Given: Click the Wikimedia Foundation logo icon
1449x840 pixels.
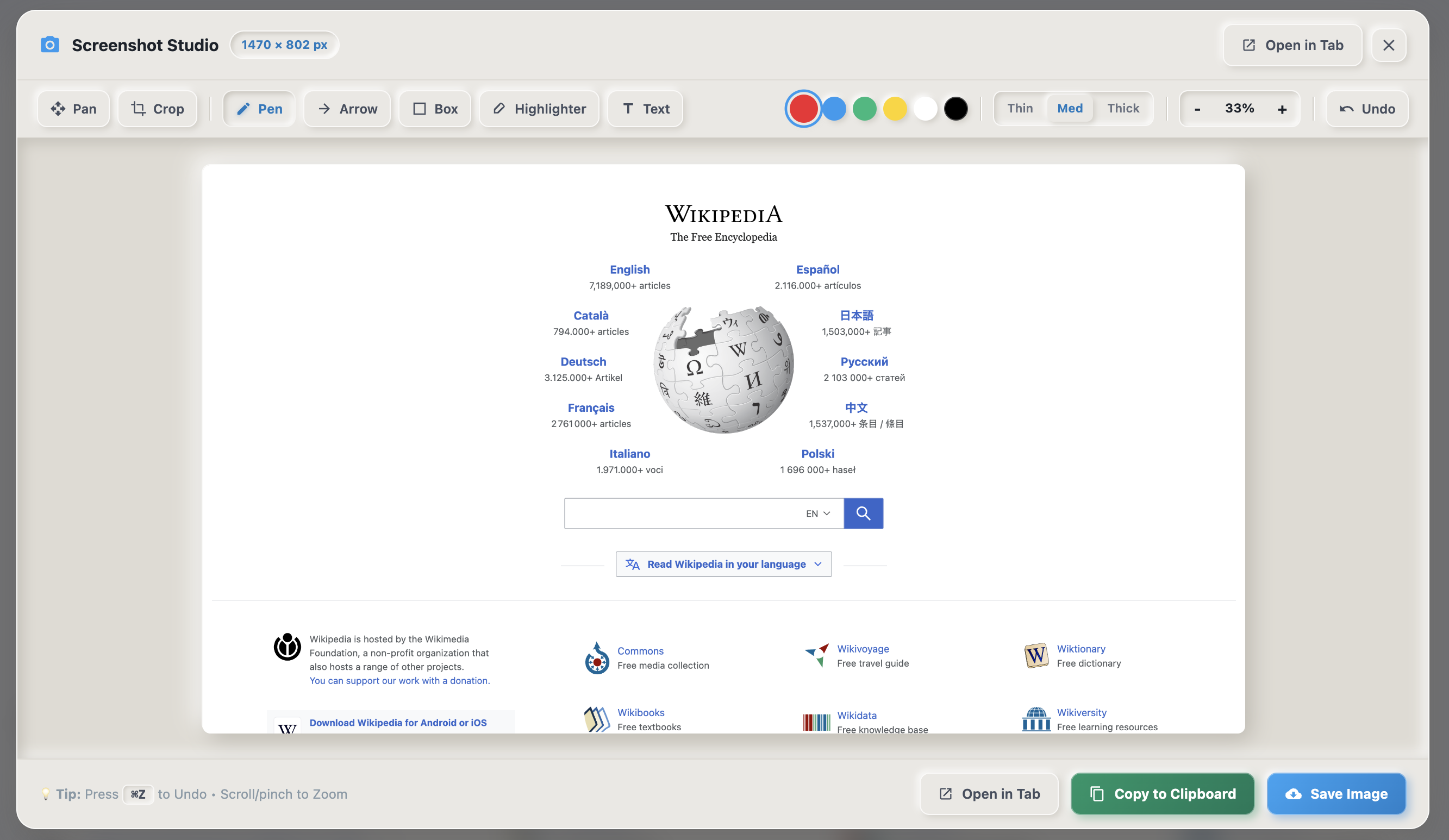Looking at the screenshot, I should (287, 647).
